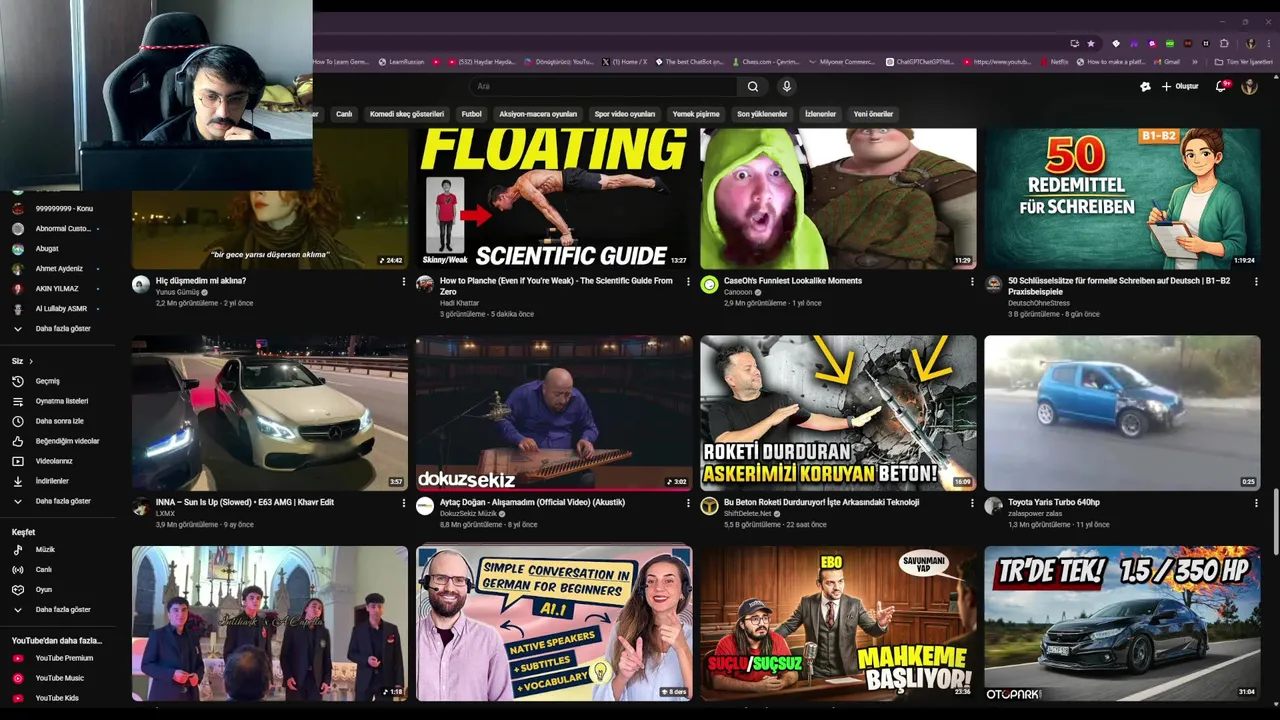Select Futbol filter chip
Image resolution: width=1280 pixels, height=720 pixels.
click(x=471, y=114)
